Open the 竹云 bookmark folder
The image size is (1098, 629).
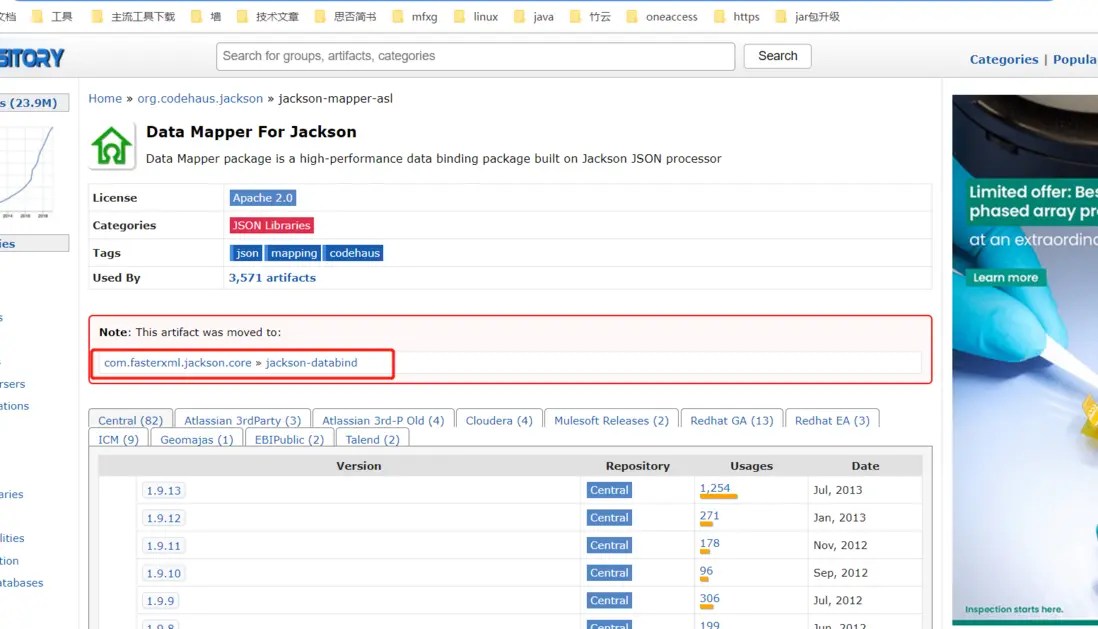click(x=590, y=17)
